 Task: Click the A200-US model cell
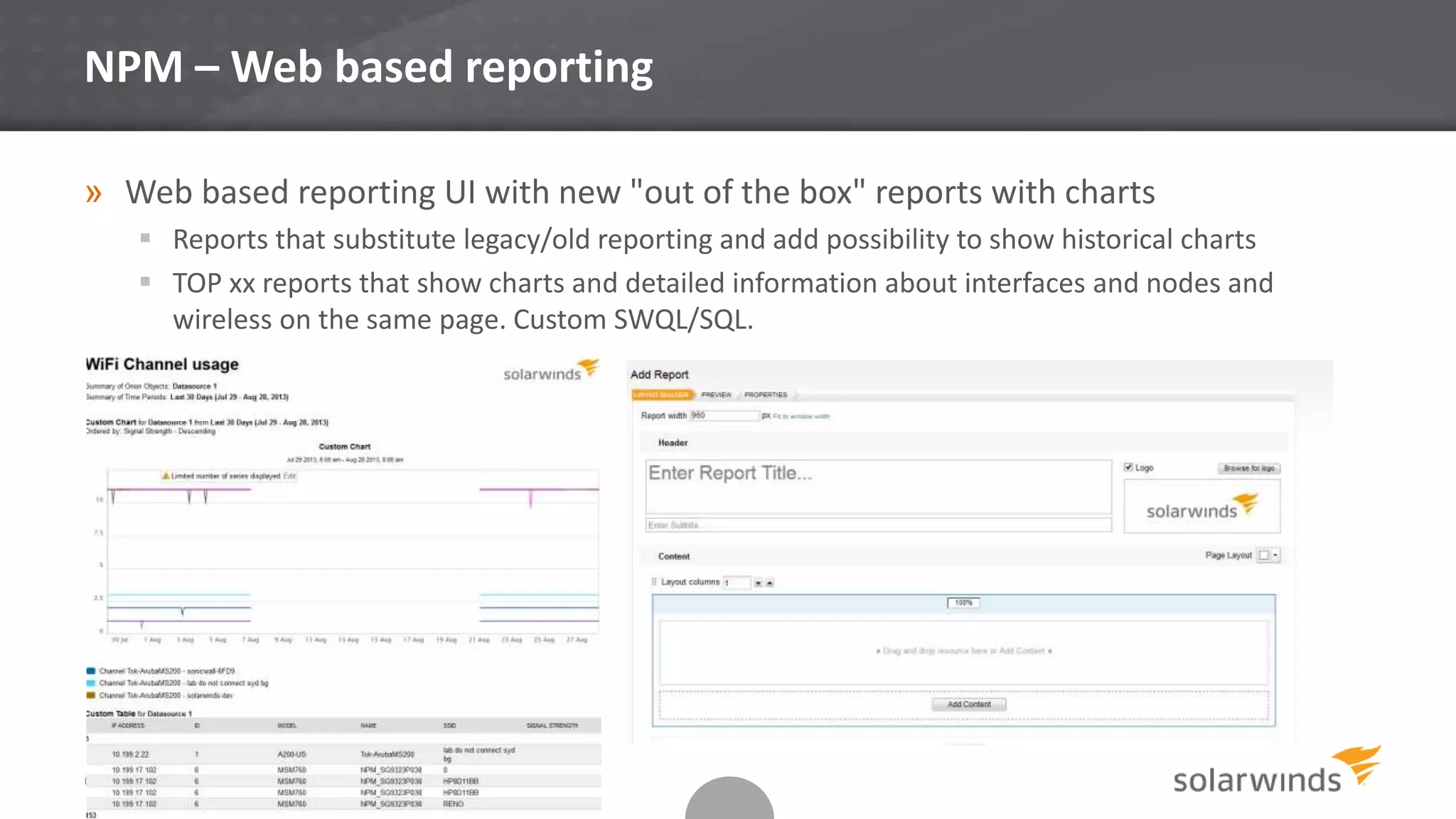tap(291, 754)
